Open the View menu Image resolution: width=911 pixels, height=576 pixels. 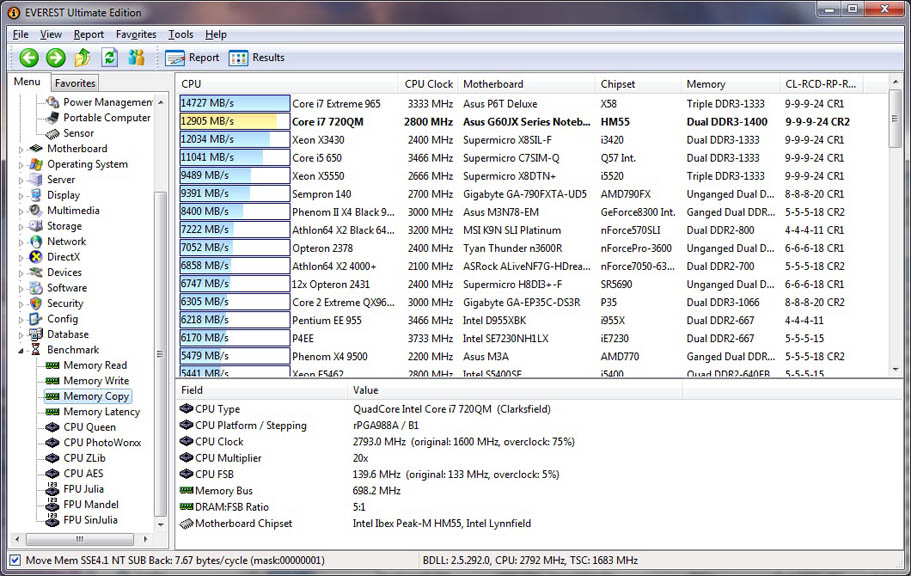(51, 34)
